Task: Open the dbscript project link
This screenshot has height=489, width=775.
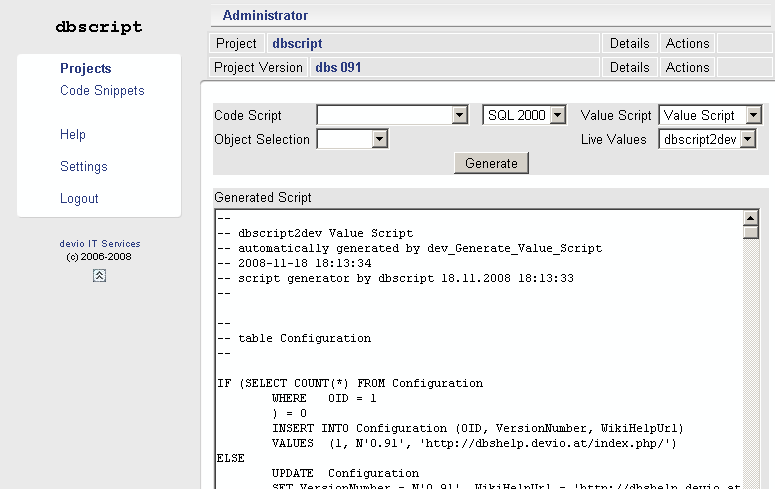Action: 297,44
